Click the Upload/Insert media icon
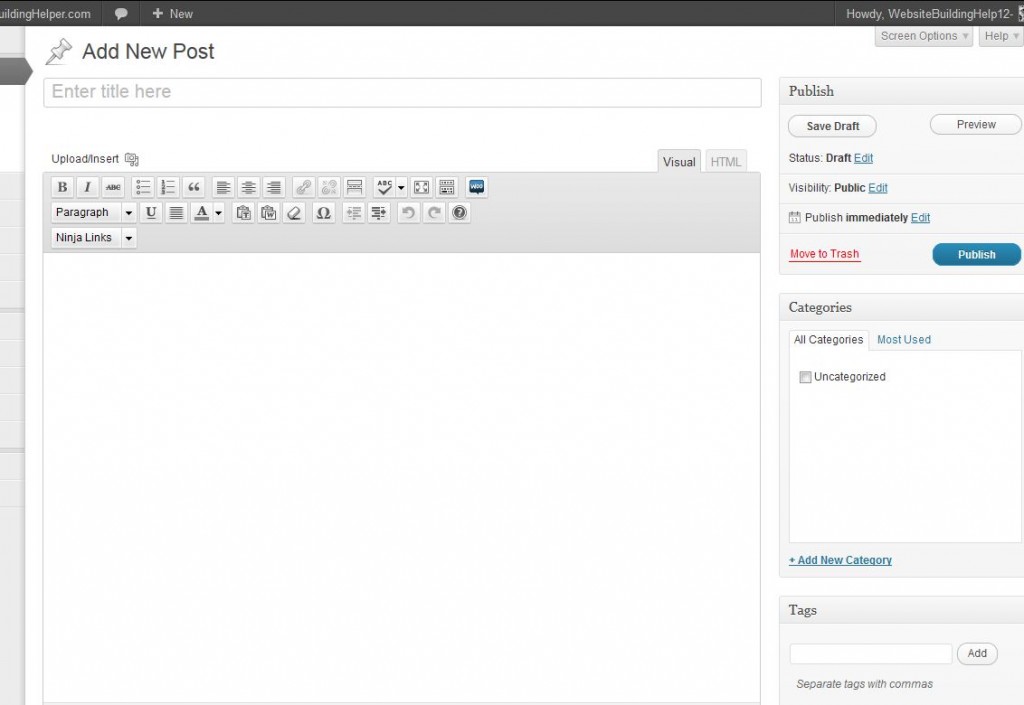This screenshot has height=705, width=1024. click(132, 159)
